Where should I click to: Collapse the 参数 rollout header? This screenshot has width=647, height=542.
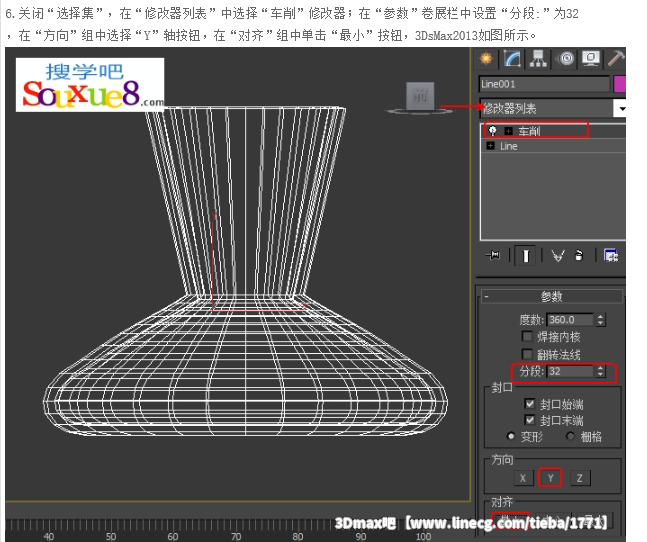pyautogui.click(x=552, y=296)
